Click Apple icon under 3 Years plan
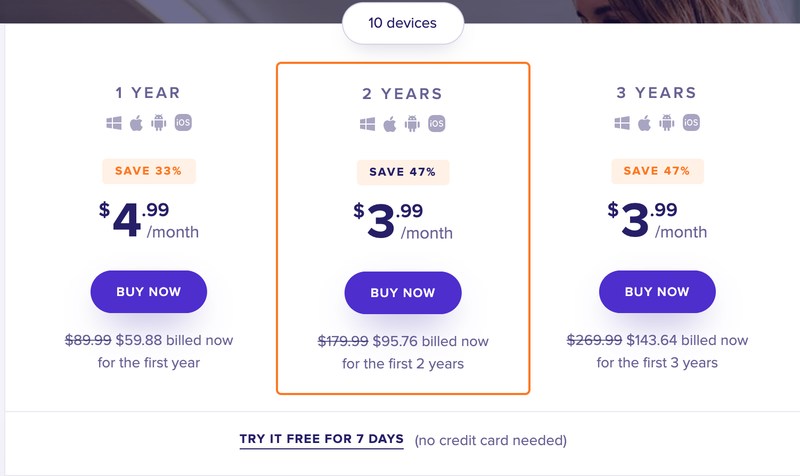This screenshot has height=476, width=800. point(644,123)
